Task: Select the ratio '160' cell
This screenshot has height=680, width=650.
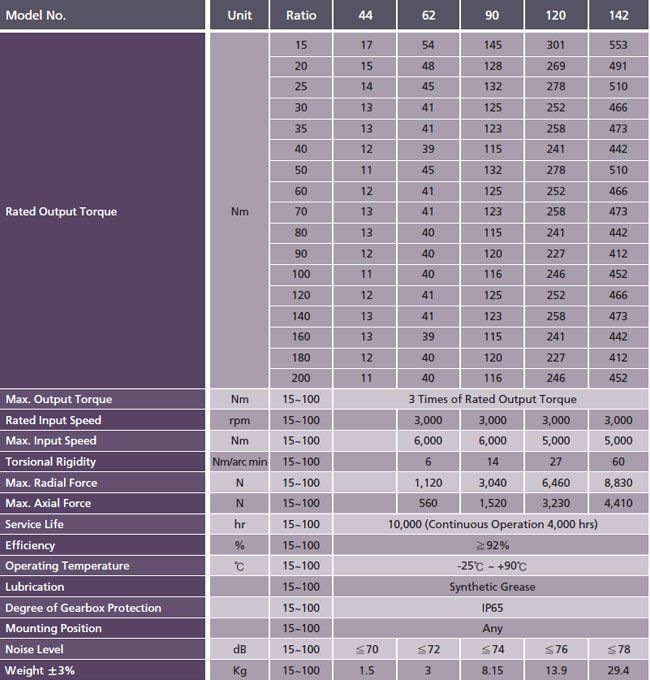Action: pos(301,337)
